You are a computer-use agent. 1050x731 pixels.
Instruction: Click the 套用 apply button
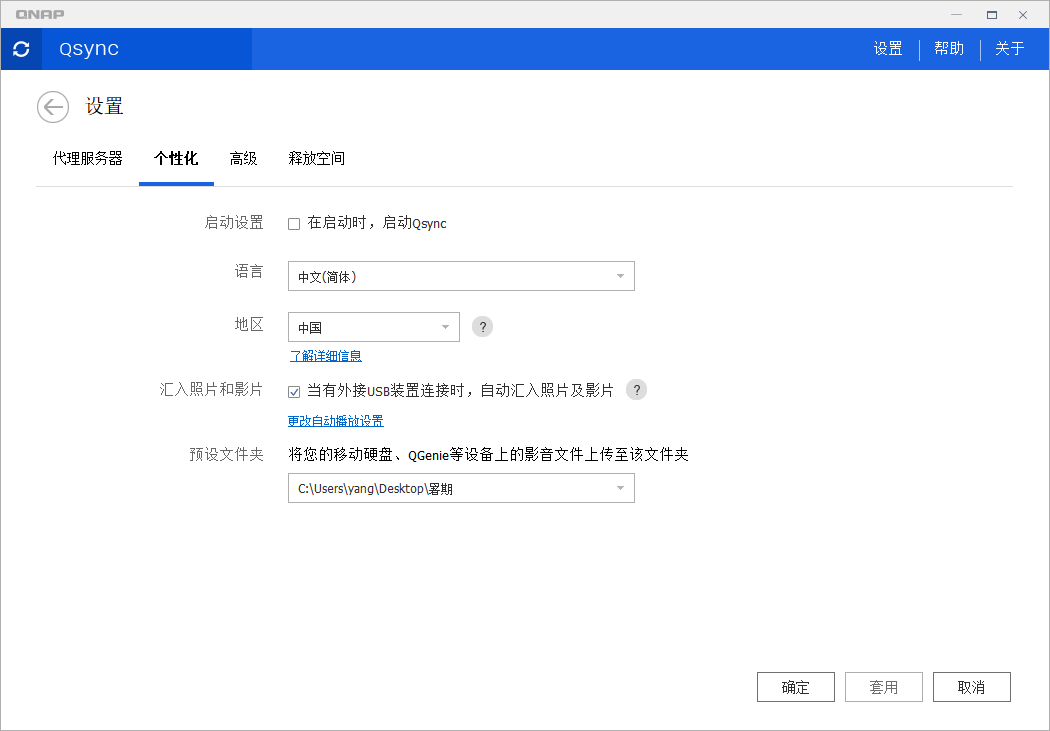pyautogui.click(x=884, y=687)
